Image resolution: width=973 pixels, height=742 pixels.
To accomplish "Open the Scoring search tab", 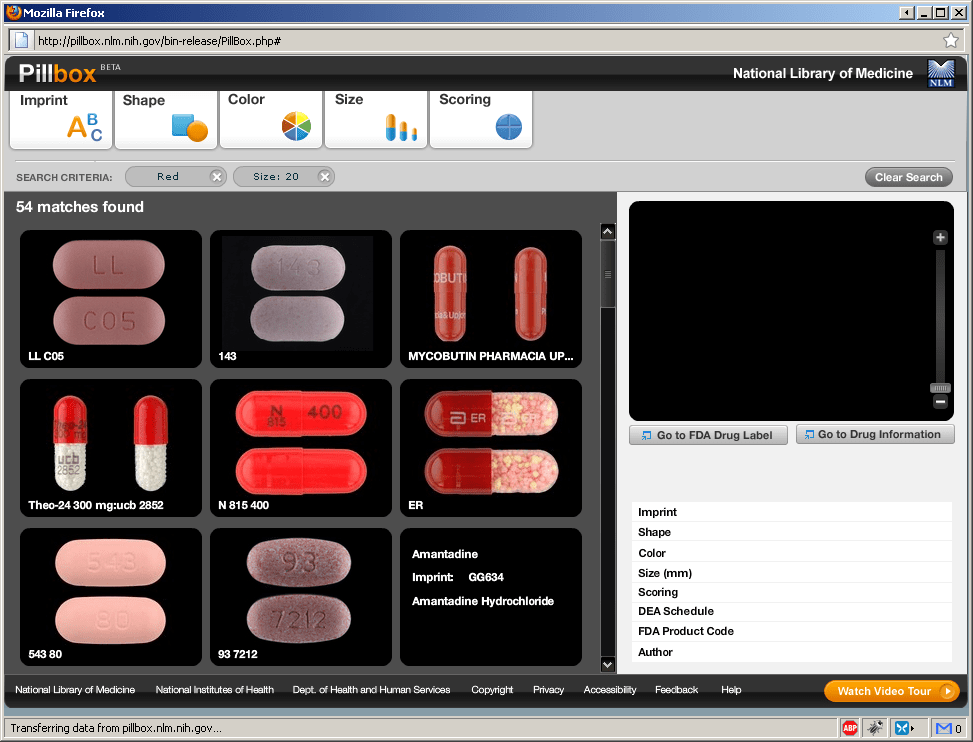I will tap(481, 119).
